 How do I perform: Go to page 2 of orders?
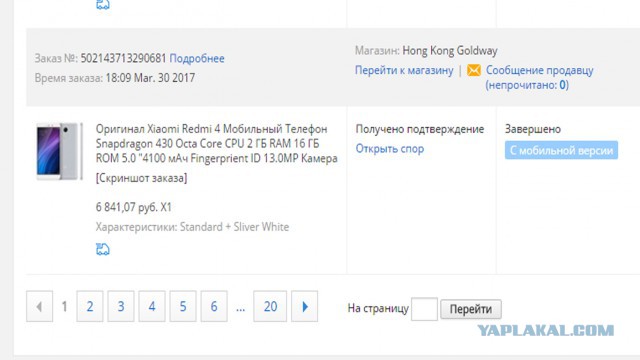(90, 306)
